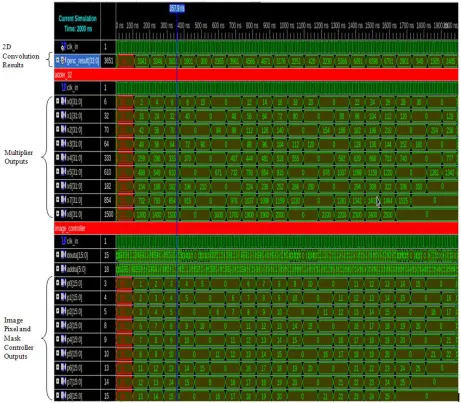
Task: Click the p0 waveform segment showing value 1
Action: pos(141,284)
